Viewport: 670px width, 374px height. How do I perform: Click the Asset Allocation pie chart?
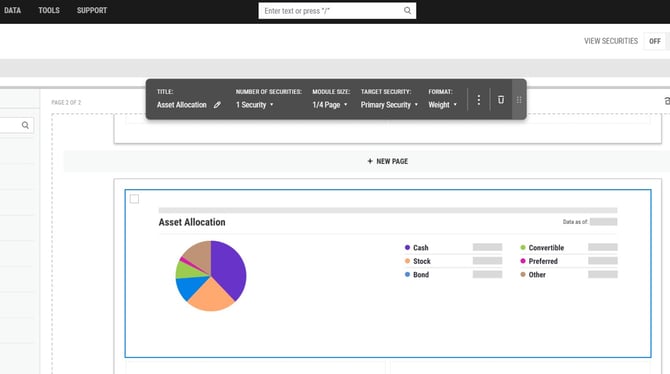211,276
